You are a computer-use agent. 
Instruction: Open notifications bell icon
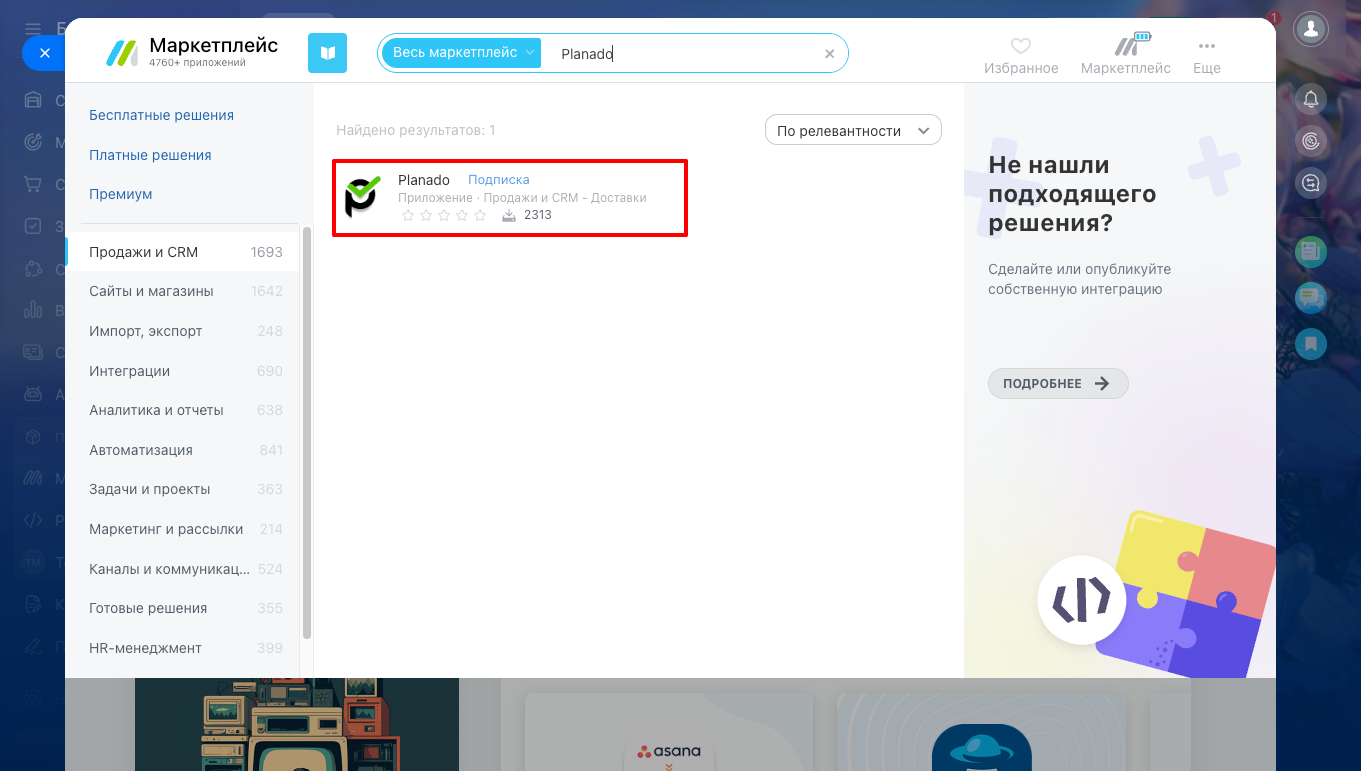1311,98
